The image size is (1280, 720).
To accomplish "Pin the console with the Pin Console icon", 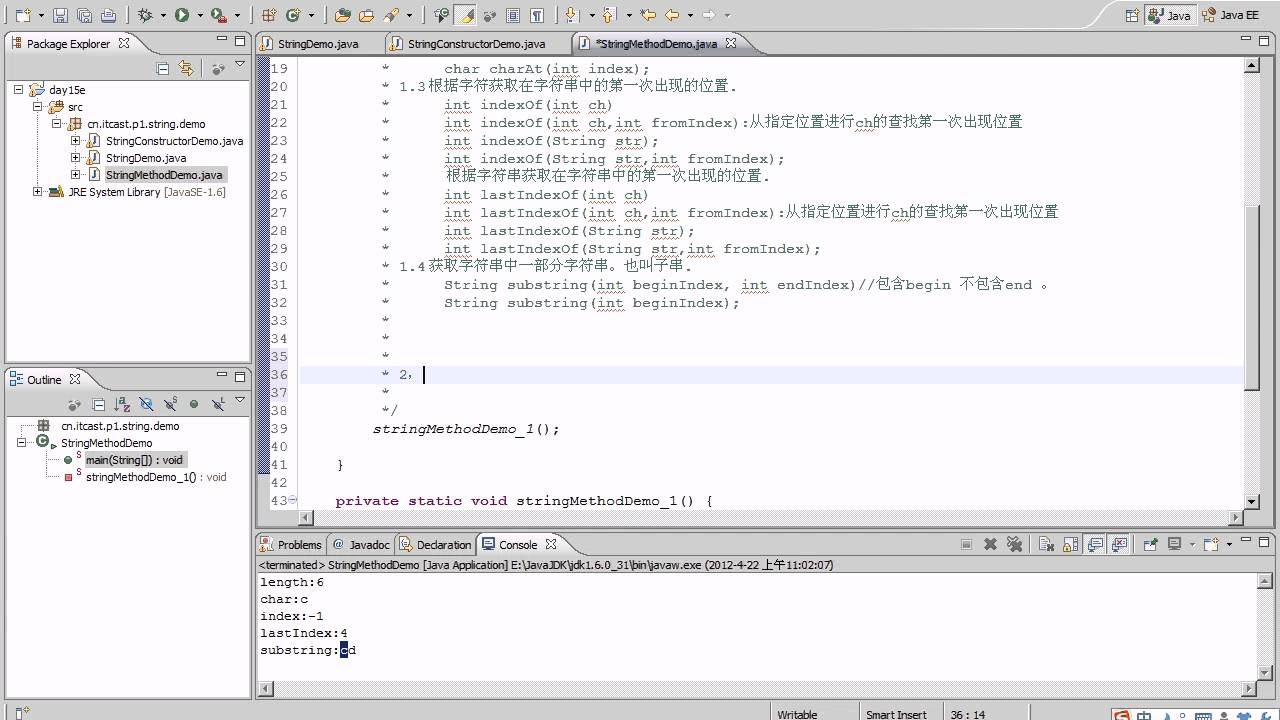I will coord(1151,544).
